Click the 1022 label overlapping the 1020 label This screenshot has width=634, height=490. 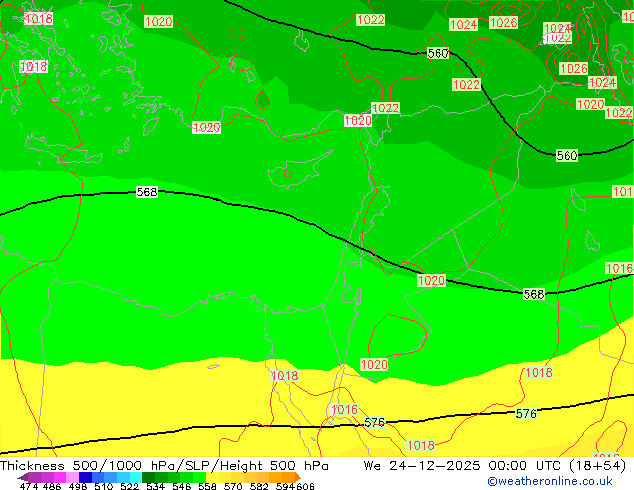click(x=385, y=108)
